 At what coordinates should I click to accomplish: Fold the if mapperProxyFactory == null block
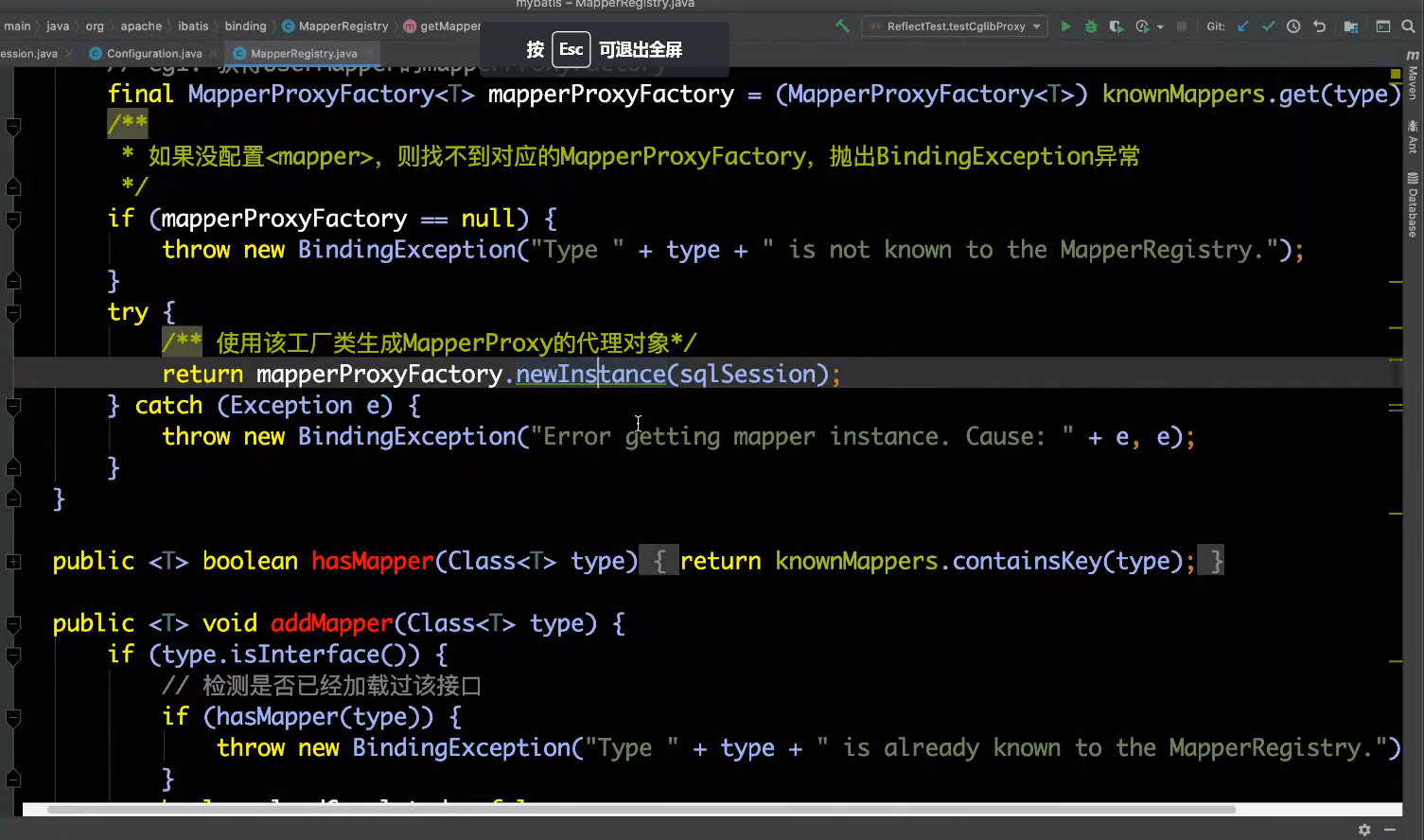pos(13,219)
